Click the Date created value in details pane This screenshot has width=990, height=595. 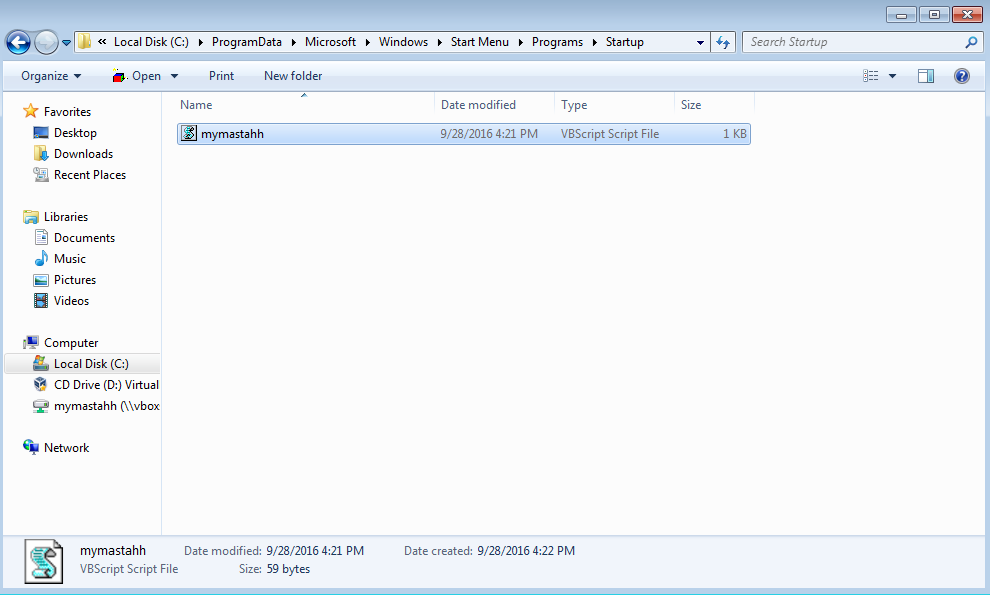(x=526, y=551)
